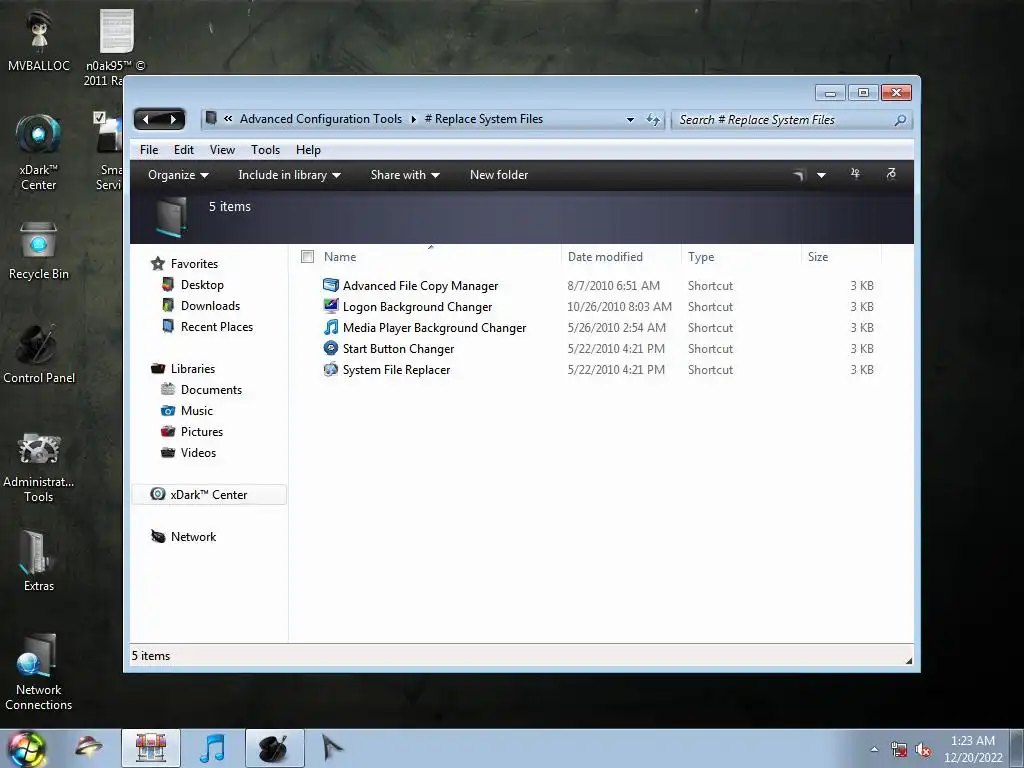Open the view options dropdown arrow
1024x768 pixels.
[x=821, y=175]
